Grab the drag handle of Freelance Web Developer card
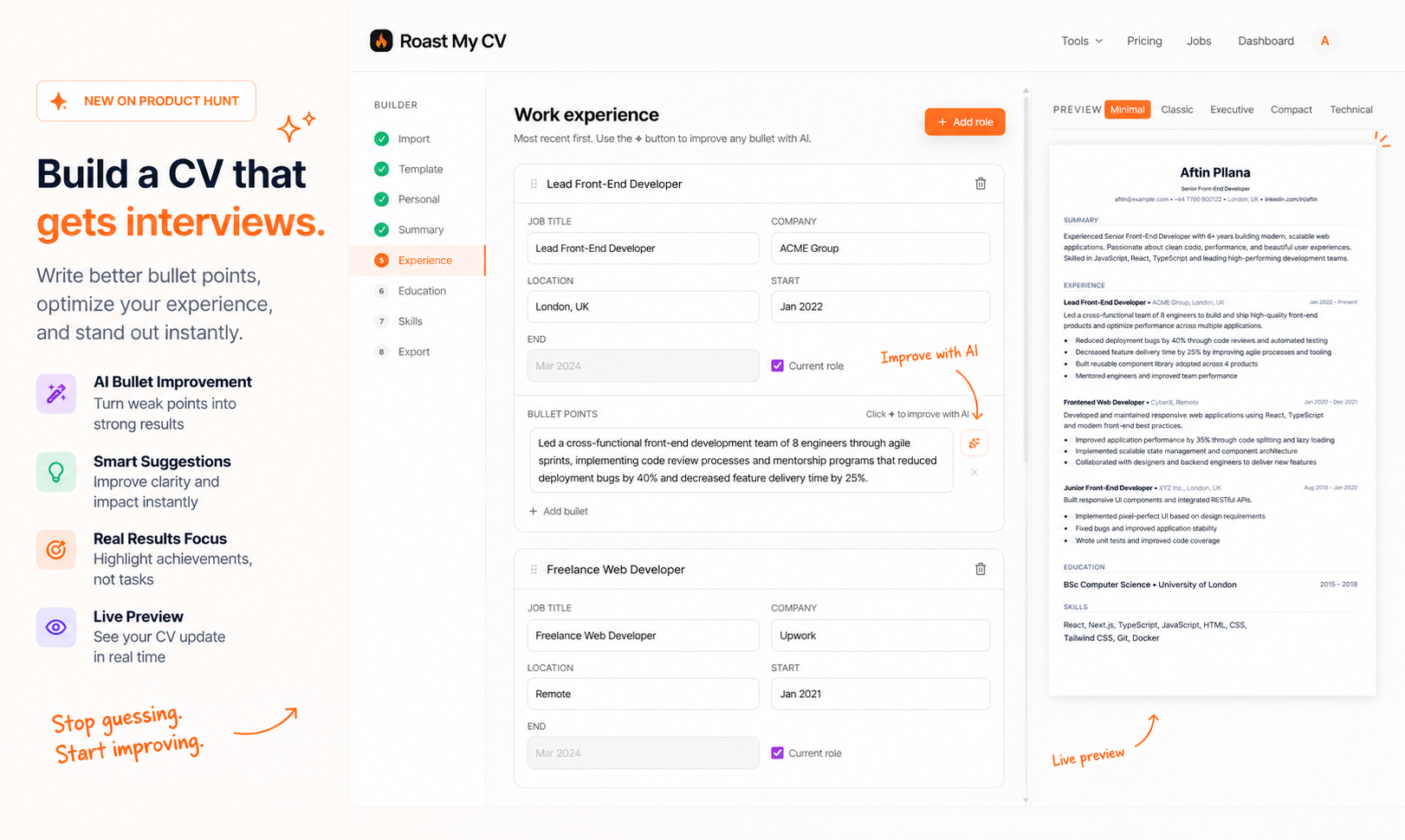The height and width of the screenshot is (840, 1405). [534, 569]
